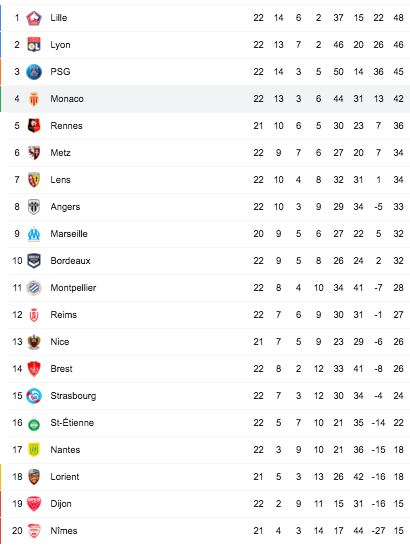Click the Strasbourg badge icon
410x555 pixels.
point(34,396)
